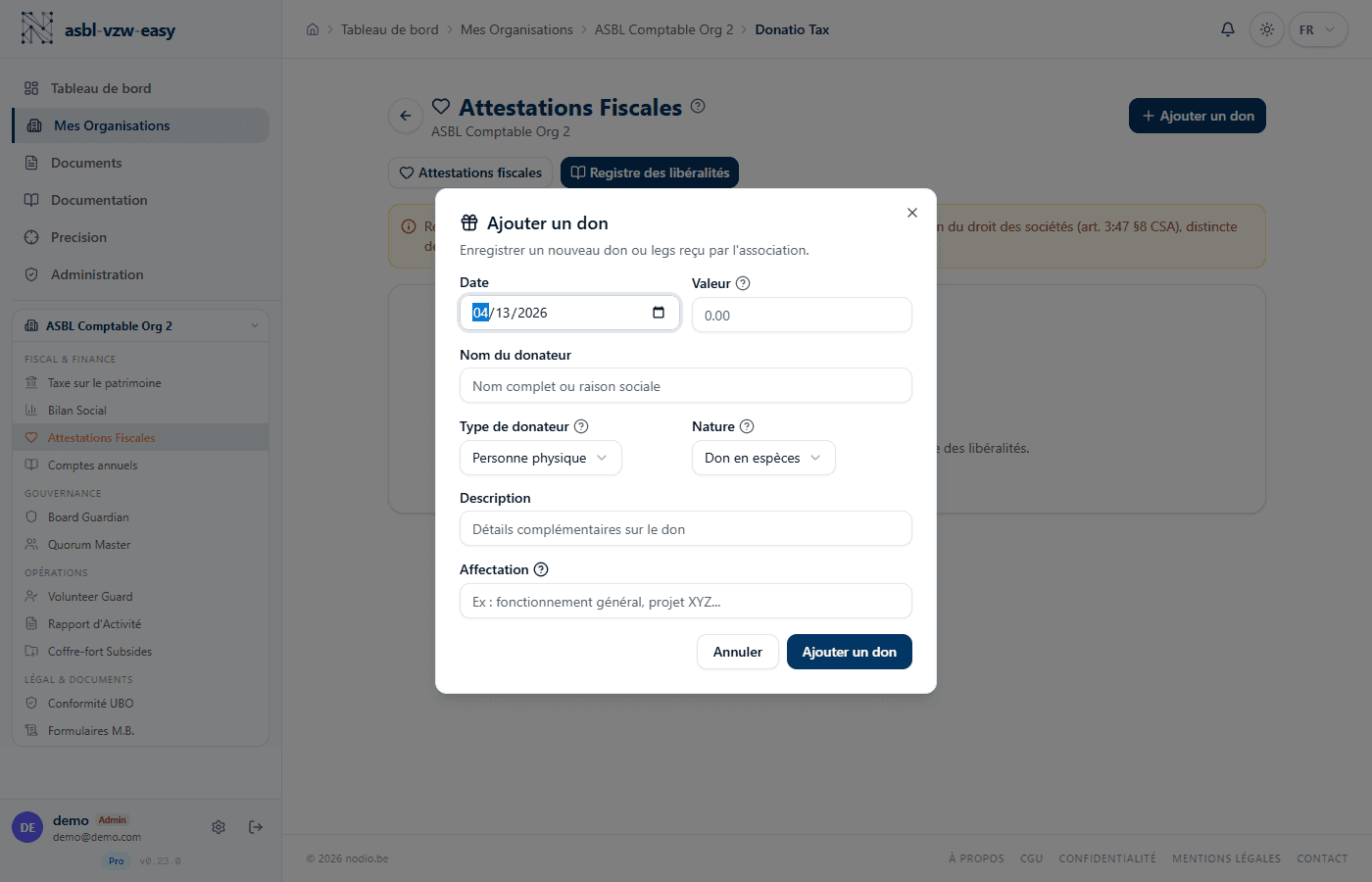The image size is (1372, 882).
Task: Open Board Guardian module
Action: coord(140,517)
